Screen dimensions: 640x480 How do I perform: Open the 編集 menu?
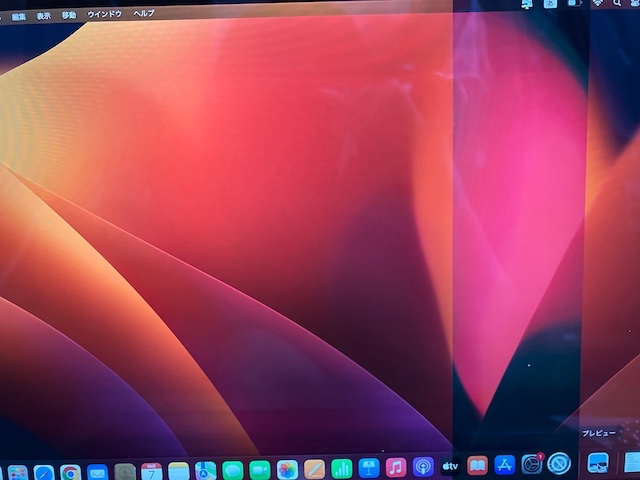18,17
